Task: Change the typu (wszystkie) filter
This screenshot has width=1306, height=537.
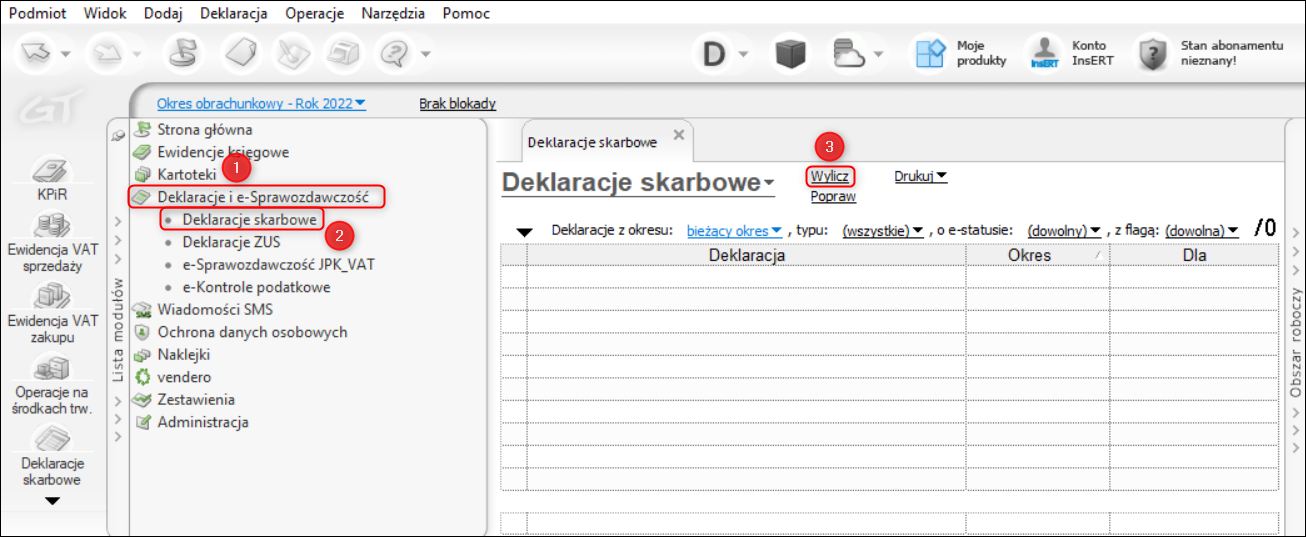Action: (x=882, y=231)
